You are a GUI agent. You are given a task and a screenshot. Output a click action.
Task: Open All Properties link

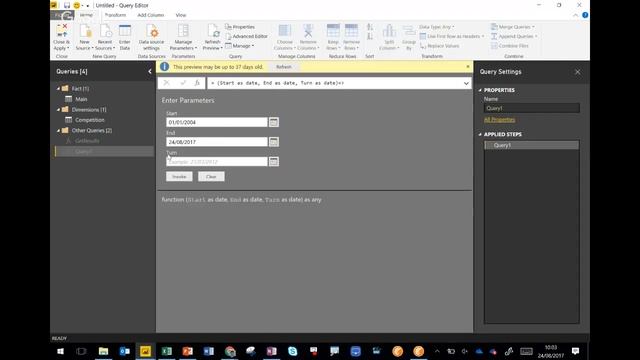(x=499, y=120)
